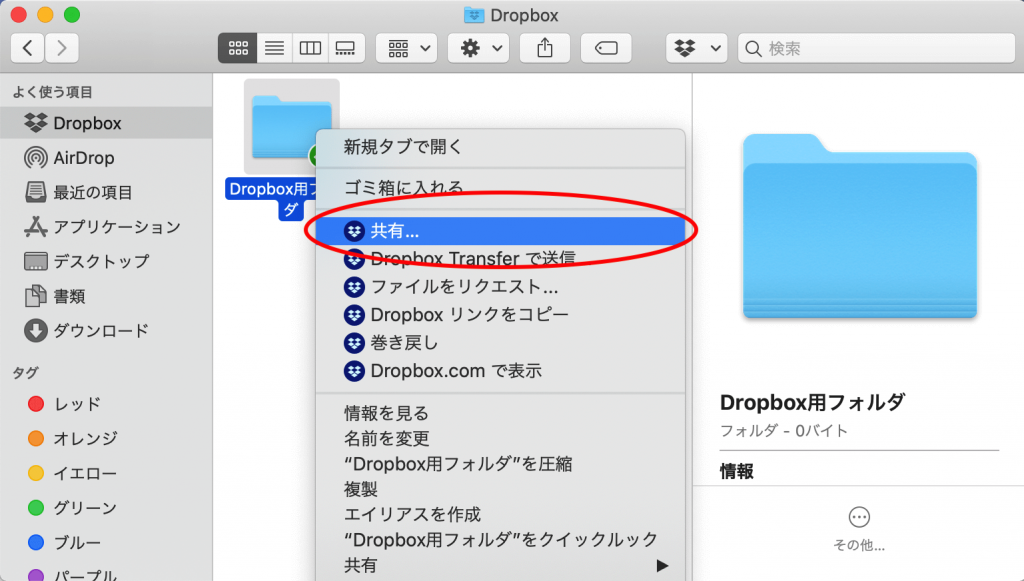Choose 情報を見る in context menu

click(x=500, y=413)
